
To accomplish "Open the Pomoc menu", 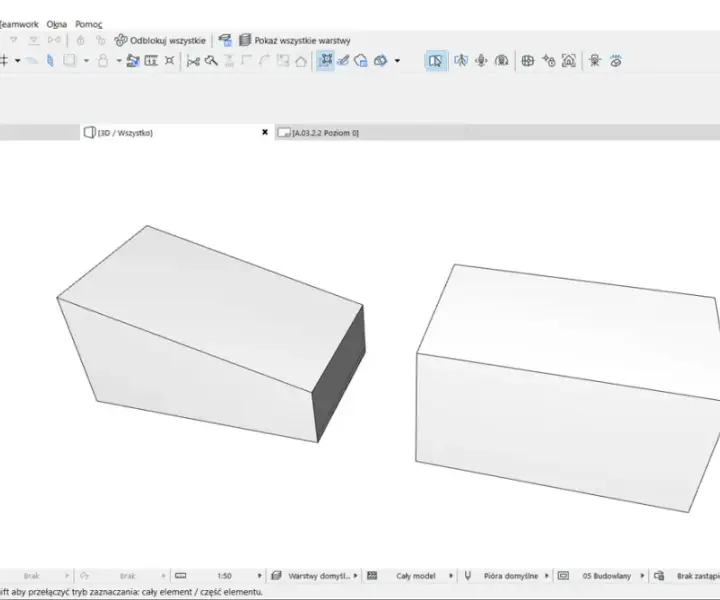I will click(x=89, y=24).
